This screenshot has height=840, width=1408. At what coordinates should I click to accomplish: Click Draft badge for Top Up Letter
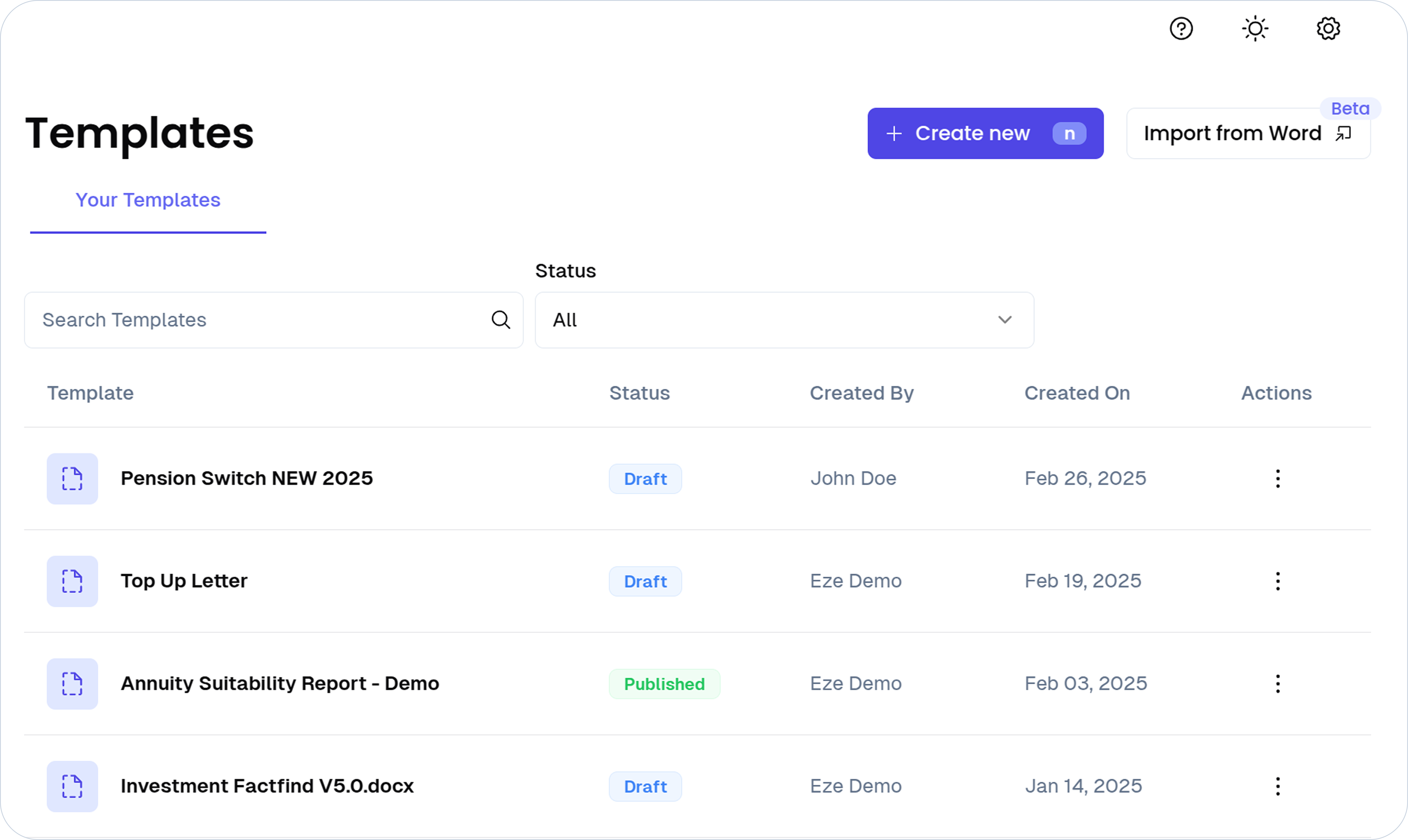click(x=646, y=581)
